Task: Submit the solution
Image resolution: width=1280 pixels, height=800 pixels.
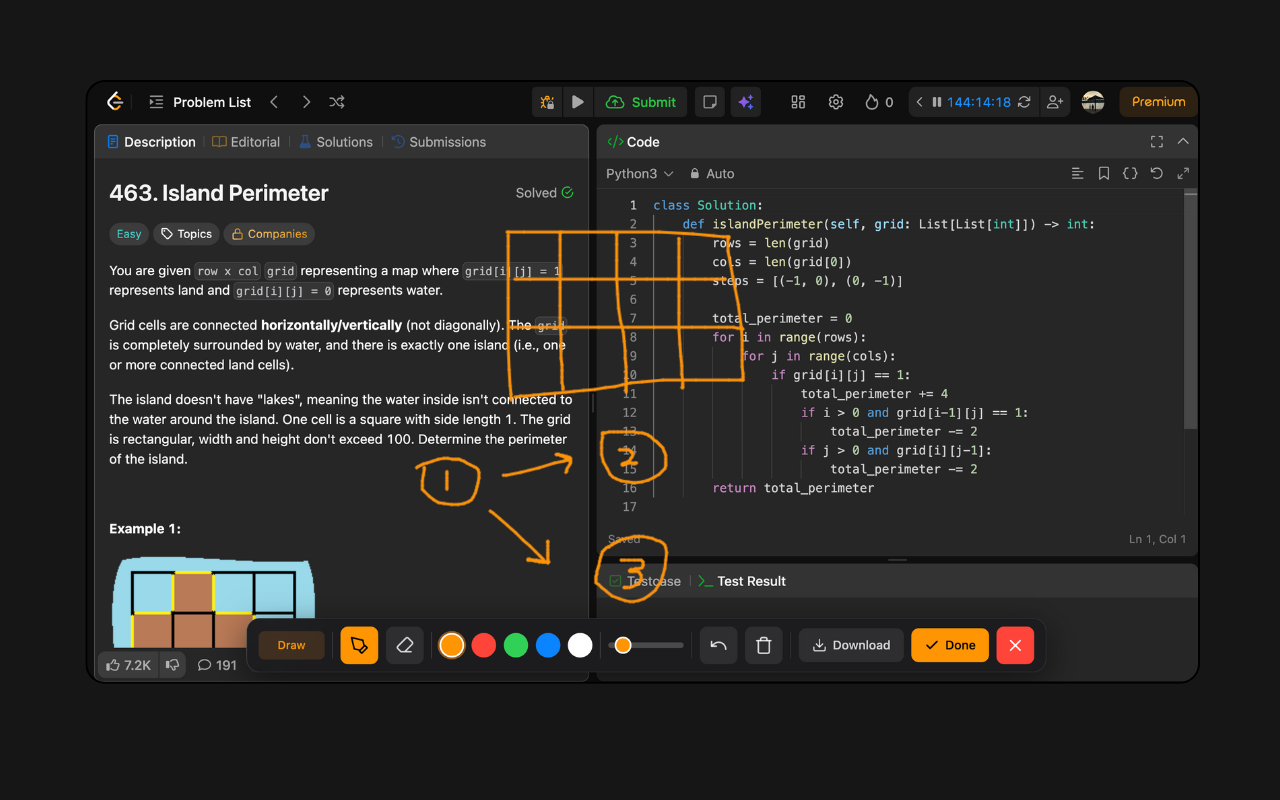Action: pyautogui.click(x=642, y=101)
